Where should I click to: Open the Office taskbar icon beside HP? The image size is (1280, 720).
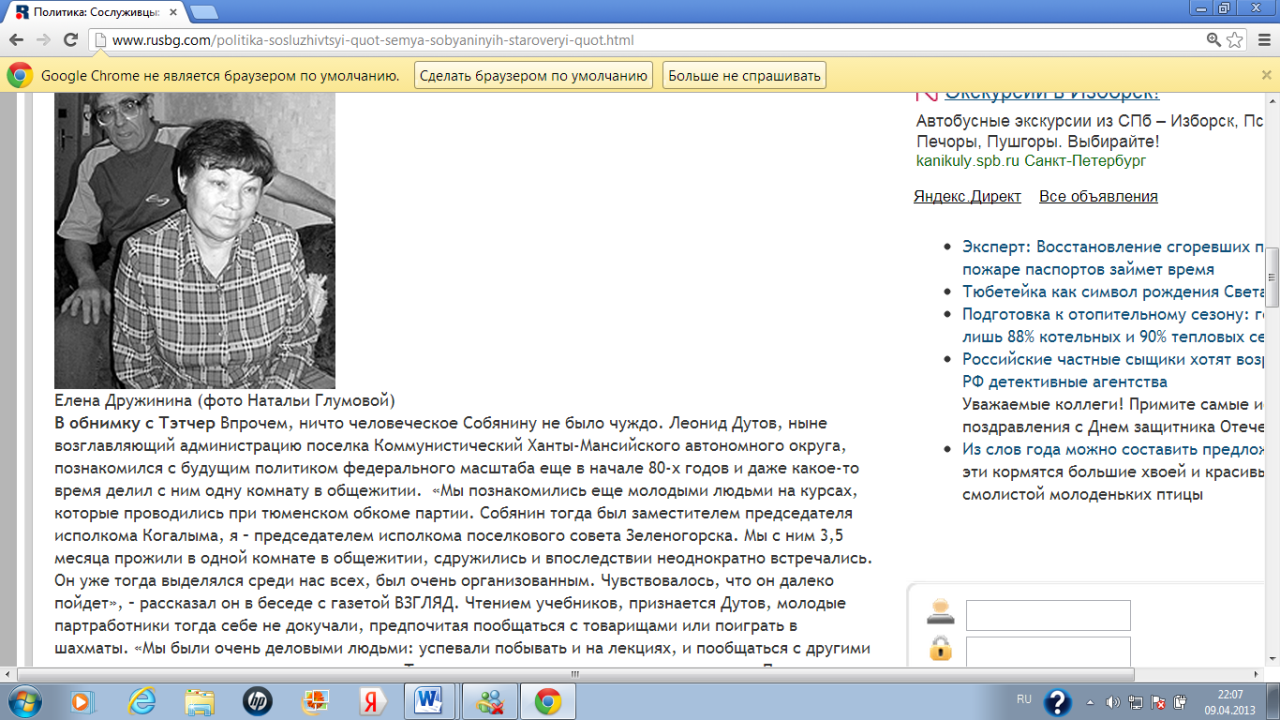(x=315, y=701)
